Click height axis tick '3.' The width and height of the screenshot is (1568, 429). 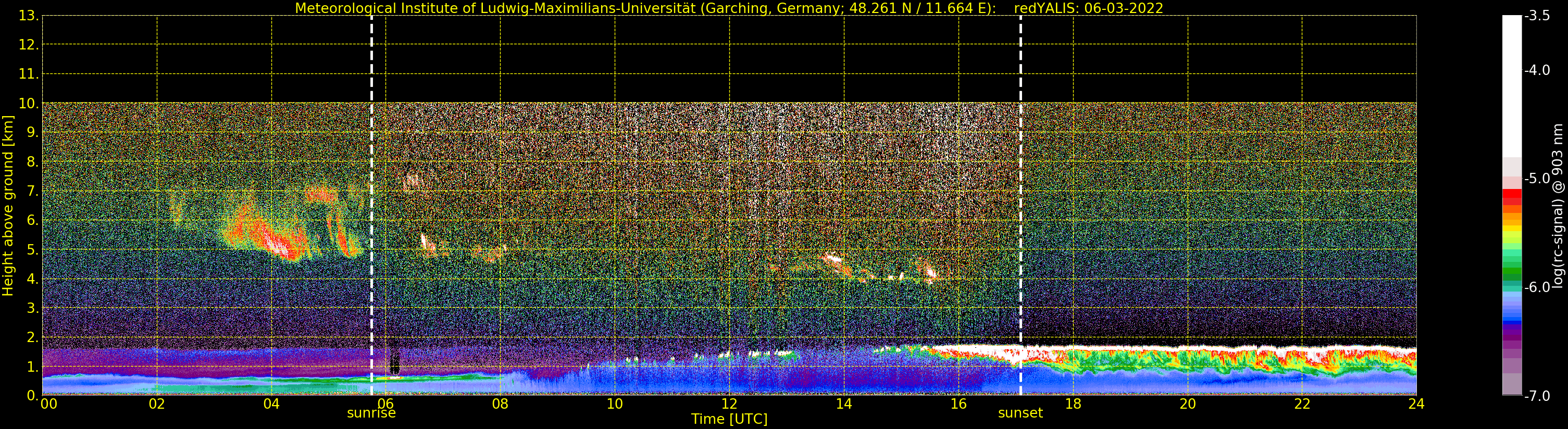[x=32, y=308]
